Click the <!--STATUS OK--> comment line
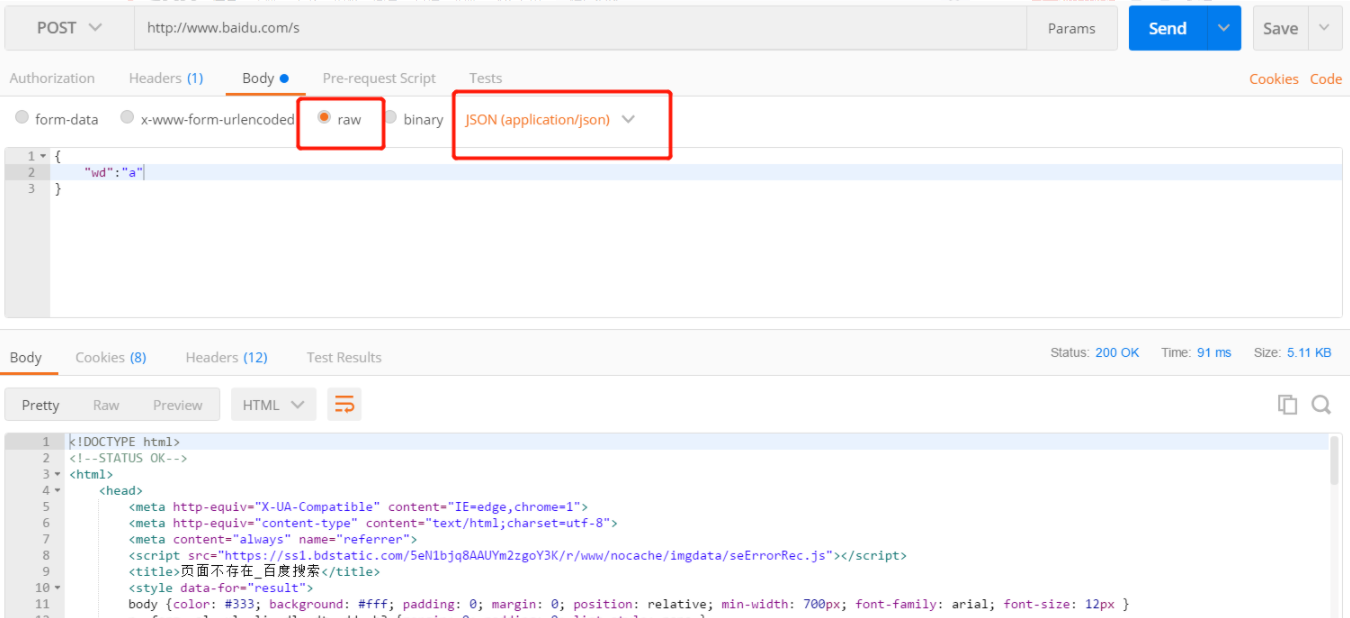Screen dimensions: 1350x618 pyautogui.click(x=128, y=458)
